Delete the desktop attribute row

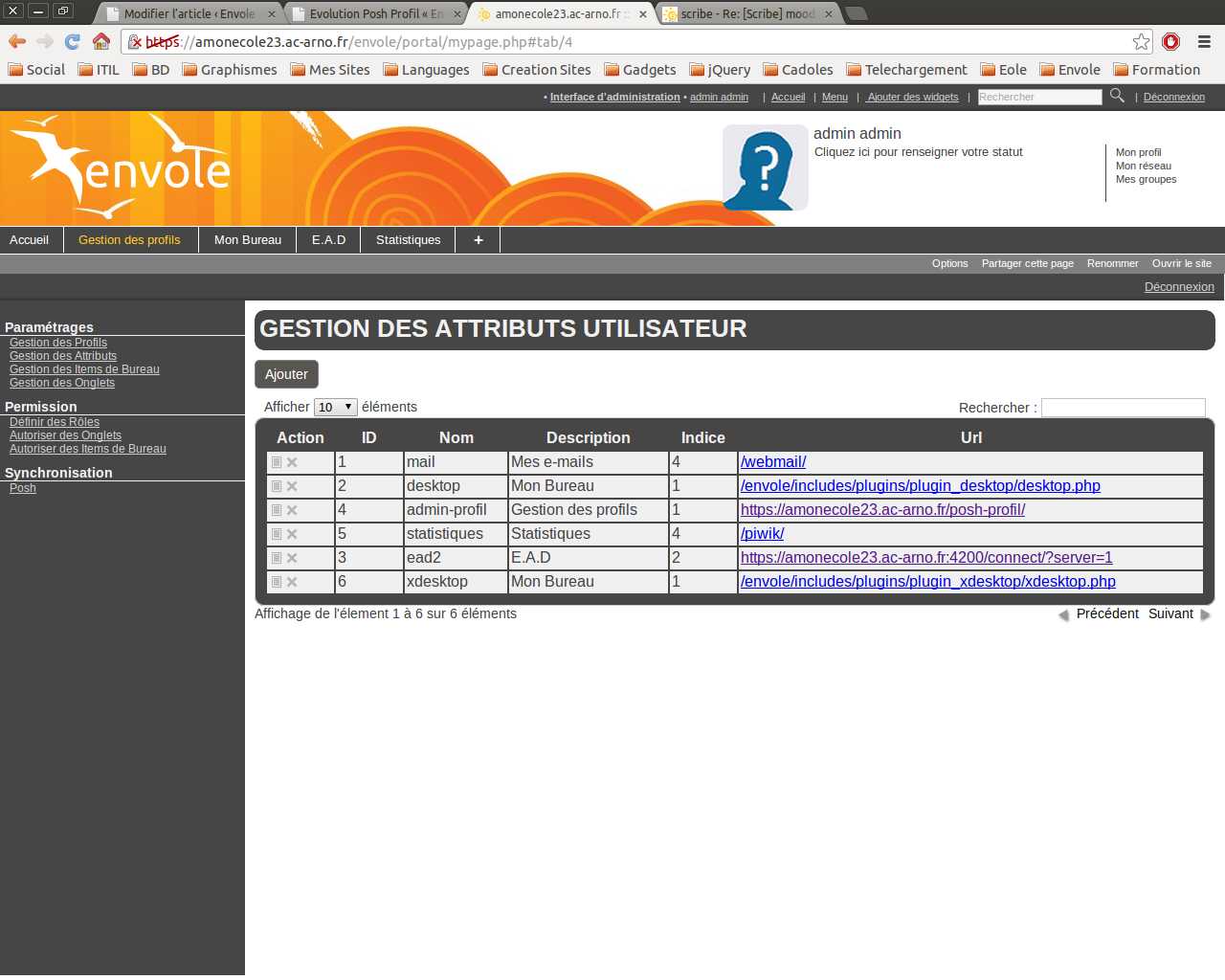[x=292, y=486]
